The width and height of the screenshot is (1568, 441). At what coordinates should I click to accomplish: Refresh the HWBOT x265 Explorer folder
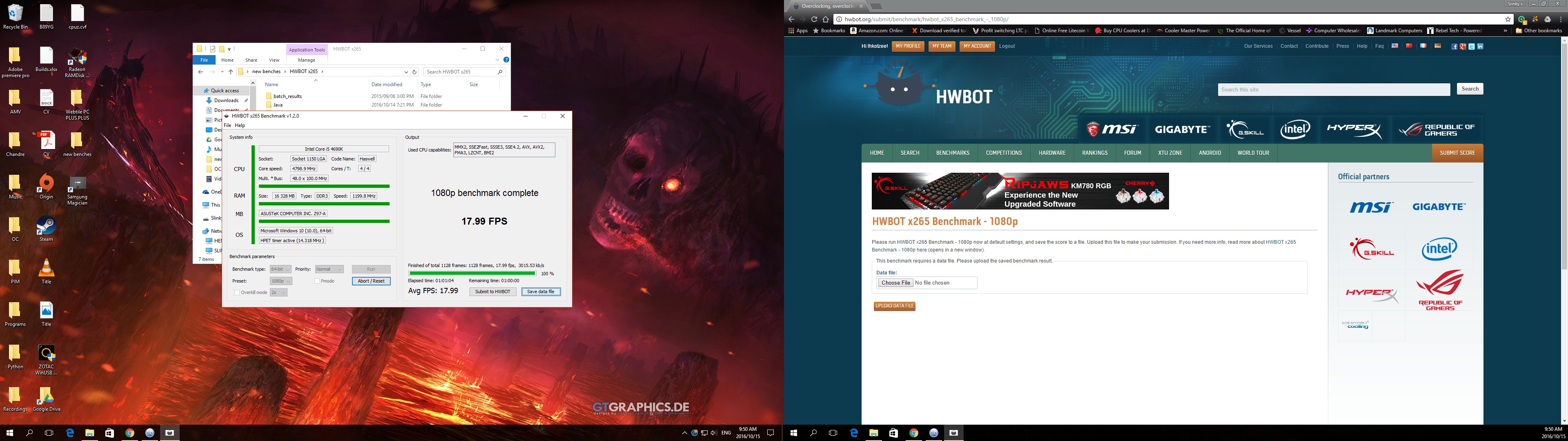click(414, 72)
